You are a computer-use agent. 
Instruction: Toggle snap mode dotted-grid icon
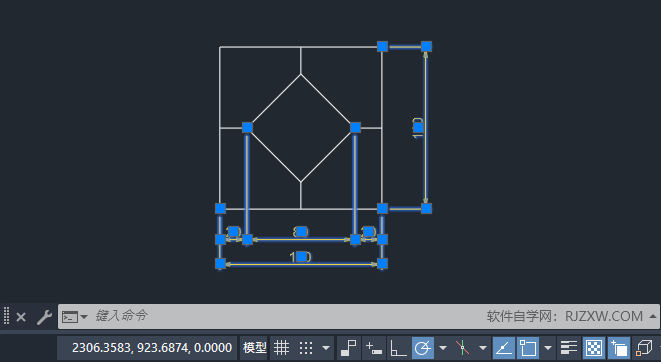[x=306, y=348]
